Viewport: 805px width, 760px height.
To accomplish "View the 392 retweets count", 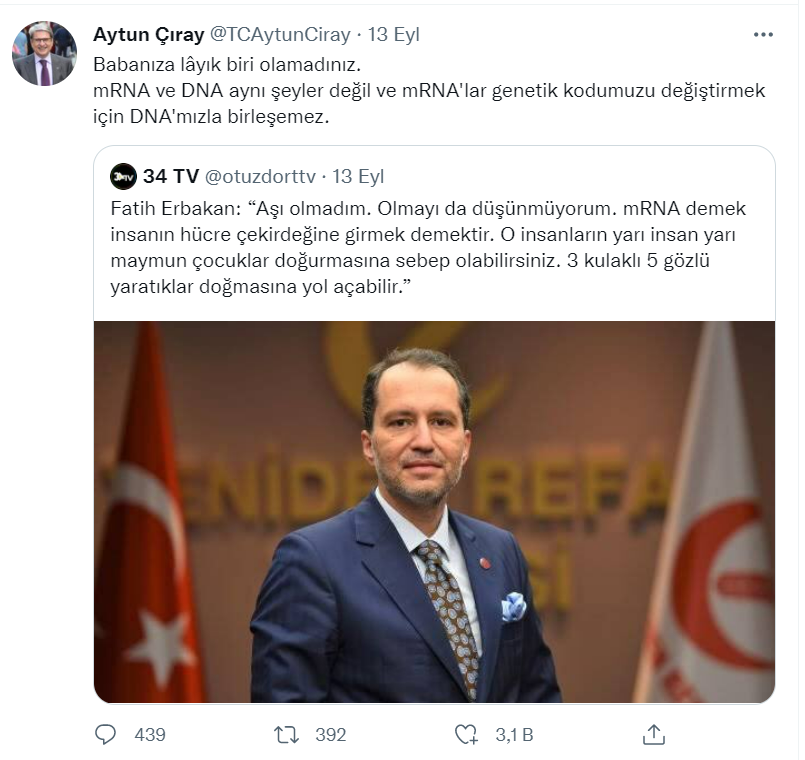I will 331,735.
